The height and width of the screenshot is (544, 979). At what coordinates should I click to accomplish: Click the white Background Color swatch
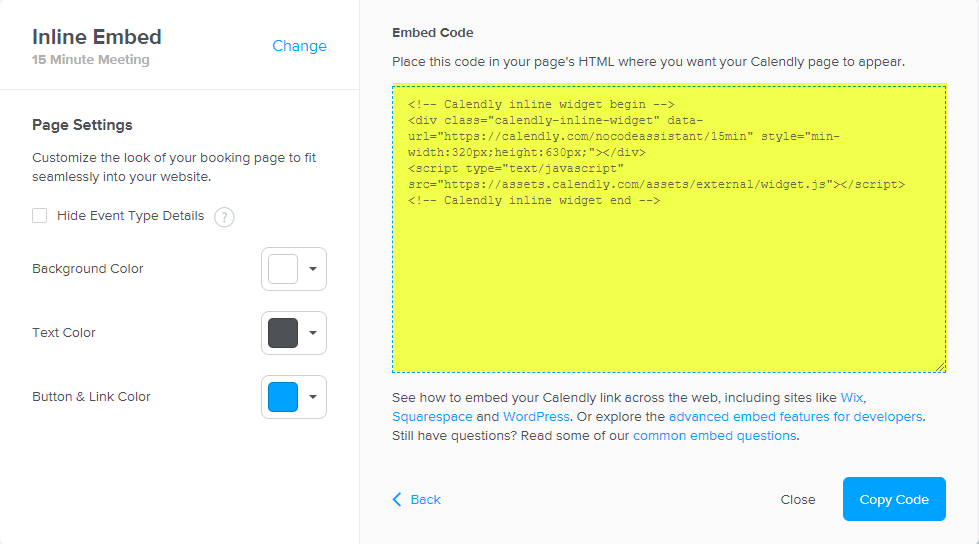click(x=283, y=269)
